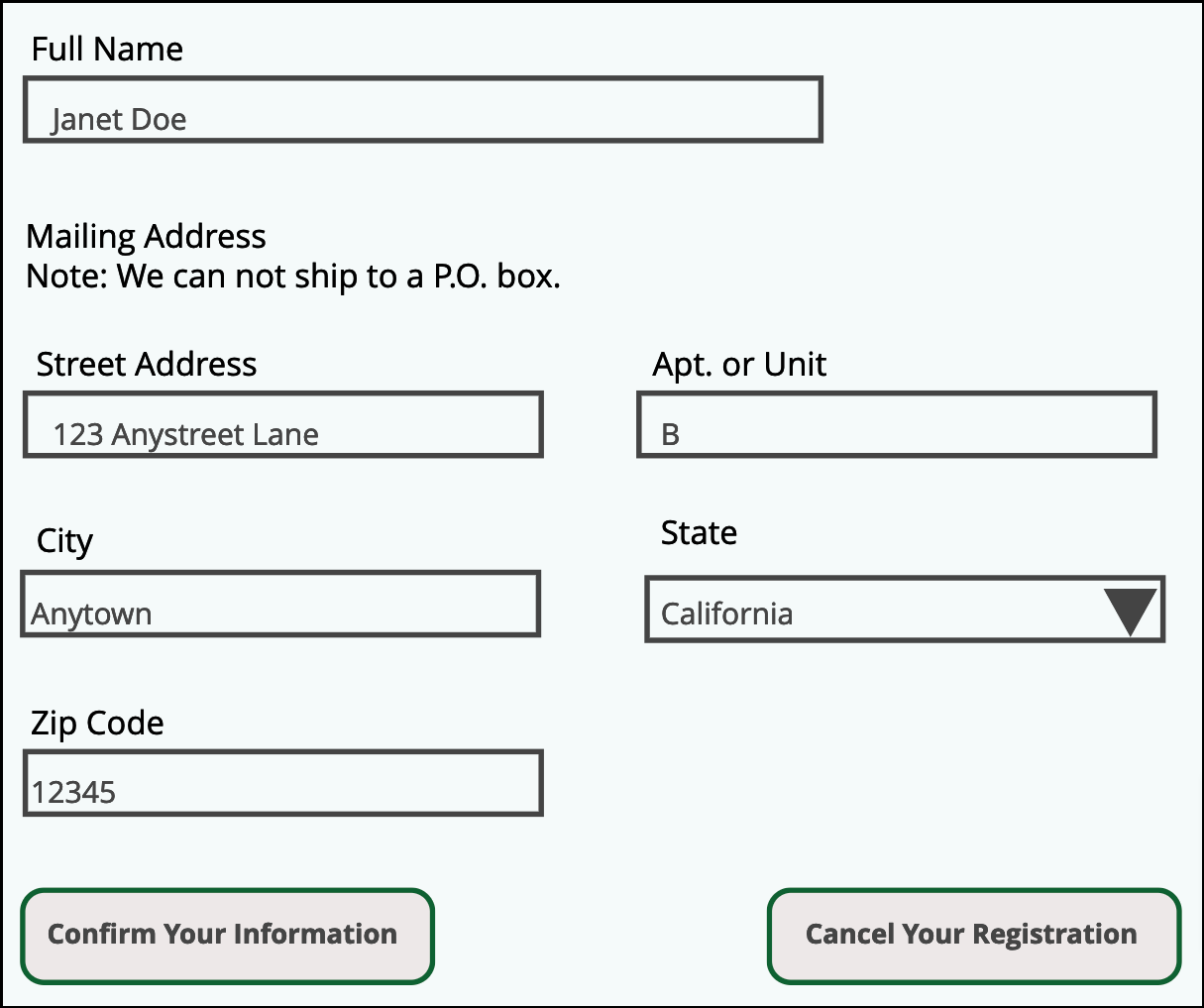The width and height of the screenshot is (1204, 1008).
Task: Click inside the Street Address field
Action: click(x=282, y=424)
